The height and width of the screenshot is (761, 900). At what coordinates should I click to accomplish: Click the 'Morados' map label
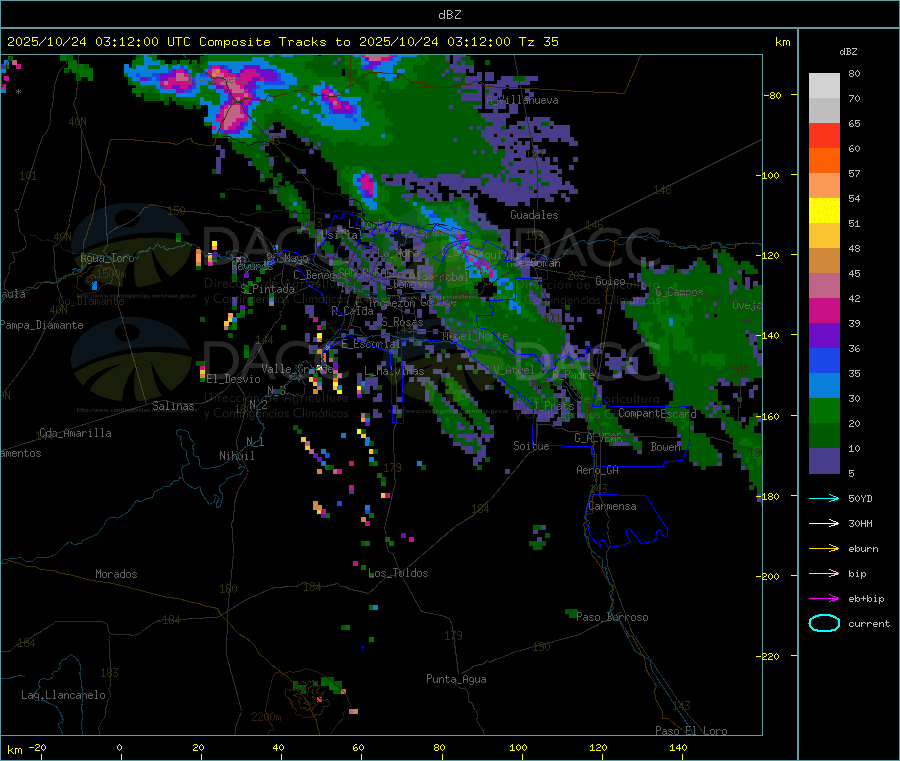116,574
